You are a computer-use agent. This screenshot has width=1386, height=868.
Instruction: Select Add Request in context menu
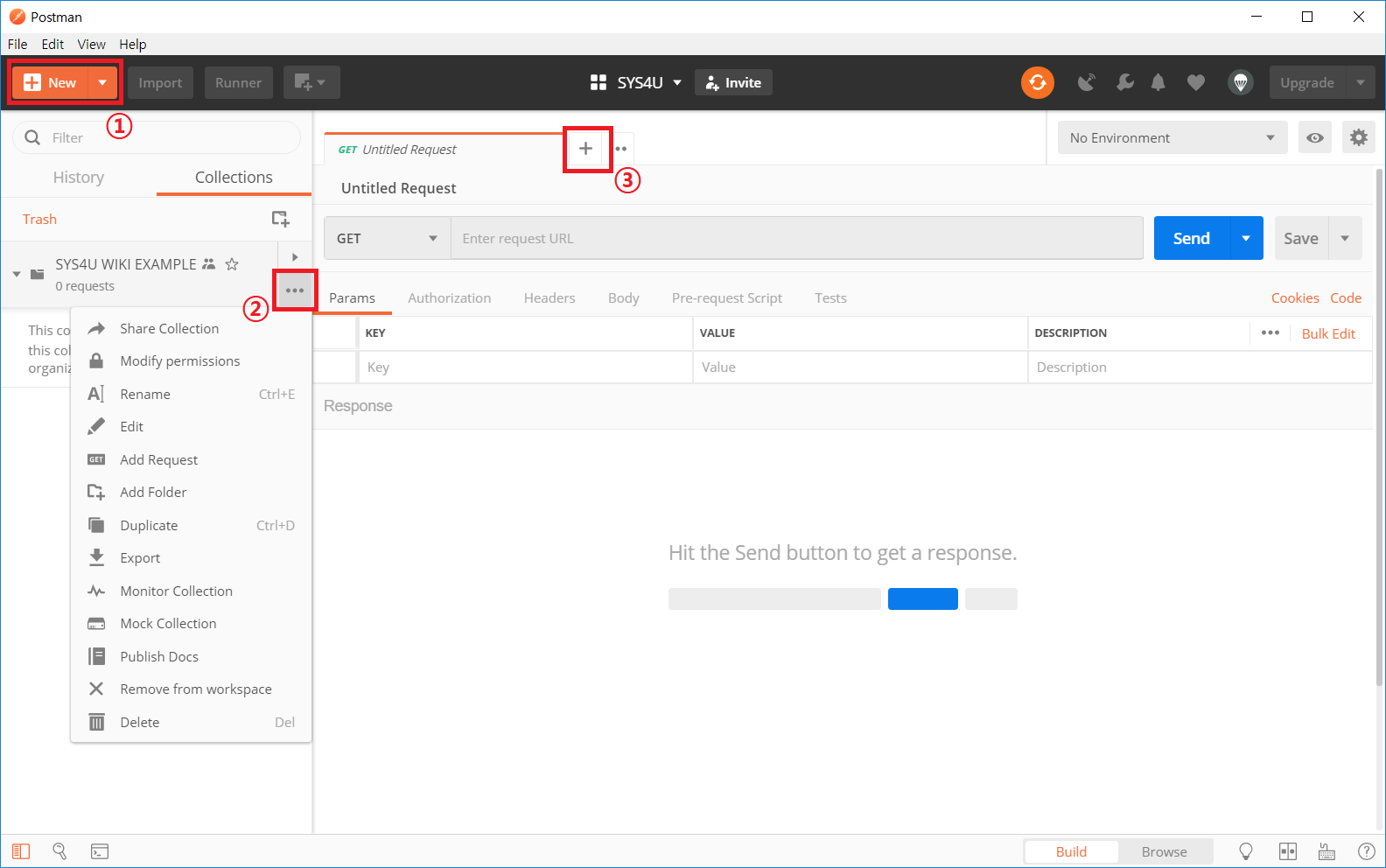tap(191, 459)
